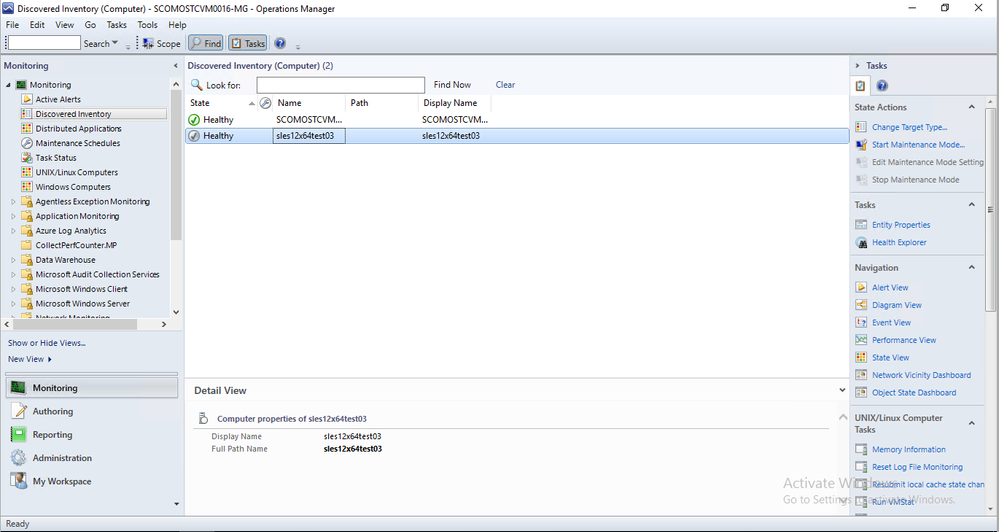Open the Reporting workspace

[x=92, y=435]
